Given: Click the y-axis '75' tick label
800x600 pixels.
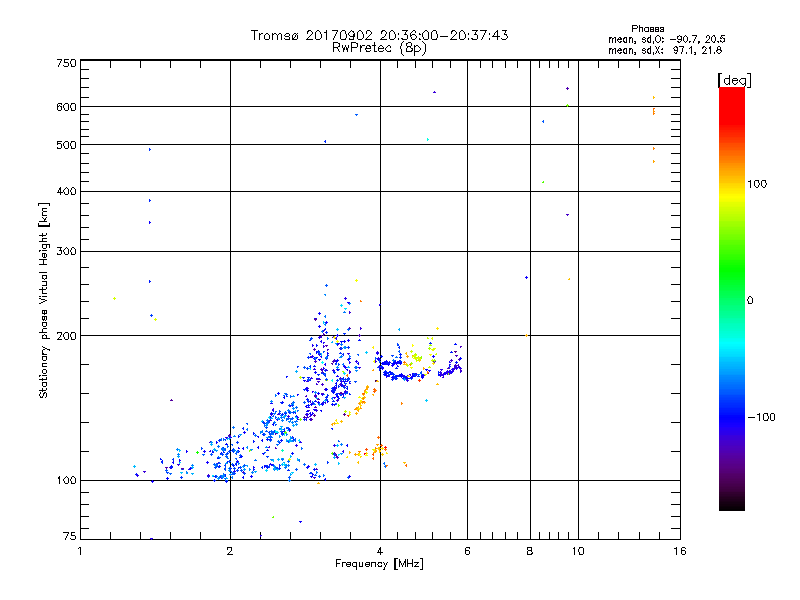Looking at the screenshot, I should tap(70, 536).
